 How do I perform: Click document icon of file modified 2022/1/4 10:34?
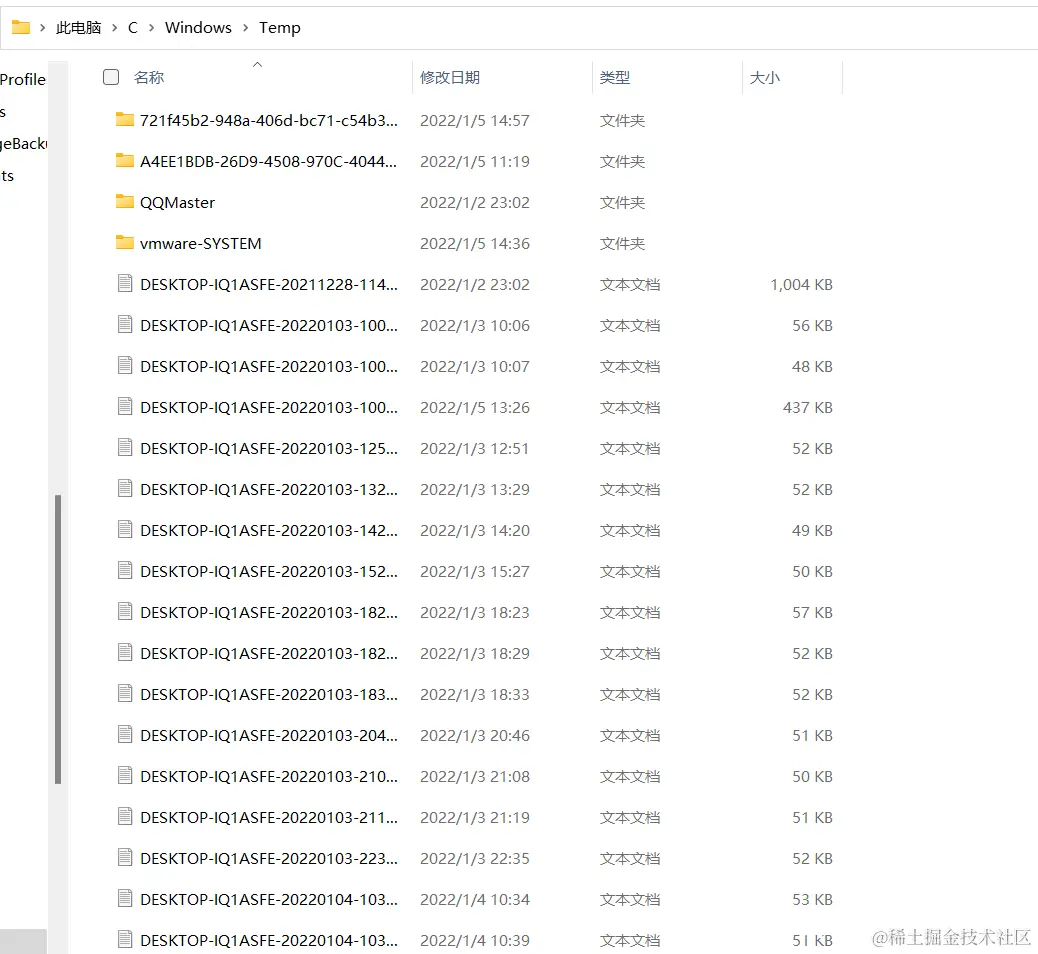coord(124,899)
